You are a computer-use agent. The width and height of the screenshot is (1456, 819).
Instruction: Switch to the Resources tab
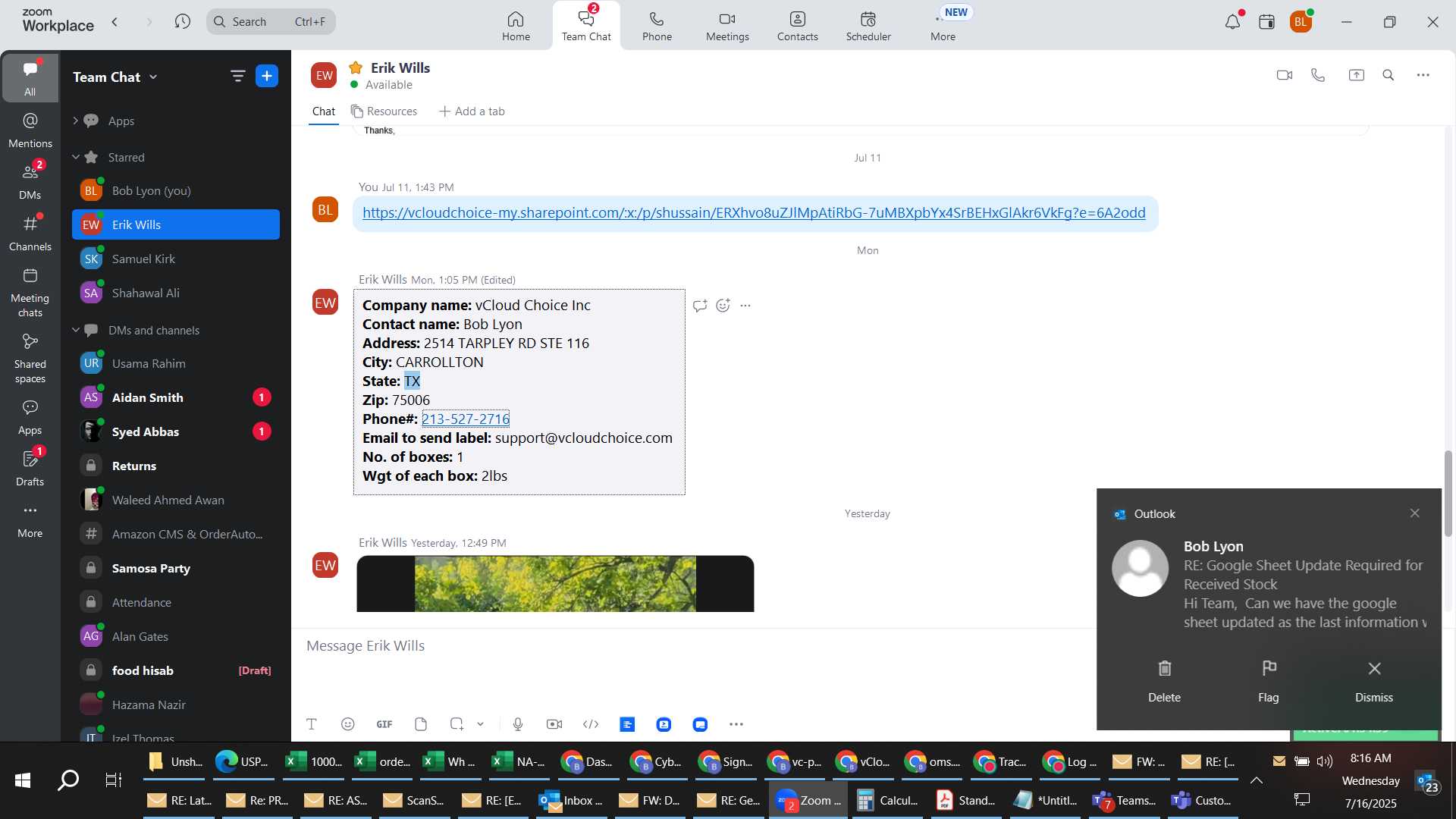384,111
